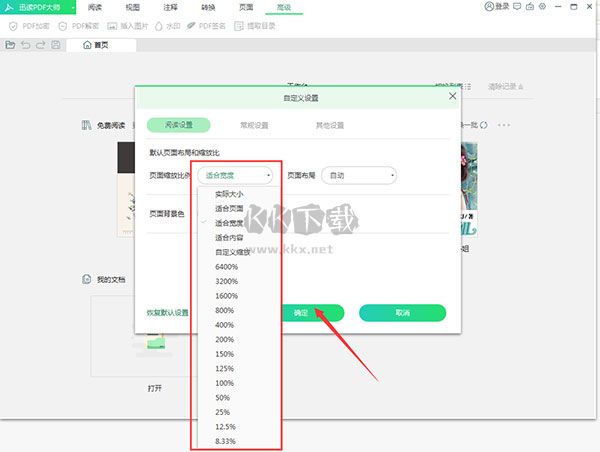Viewport: 600px width, 452px height.
Task: Select 25% zoom option
Action: (x=222, y=412)
